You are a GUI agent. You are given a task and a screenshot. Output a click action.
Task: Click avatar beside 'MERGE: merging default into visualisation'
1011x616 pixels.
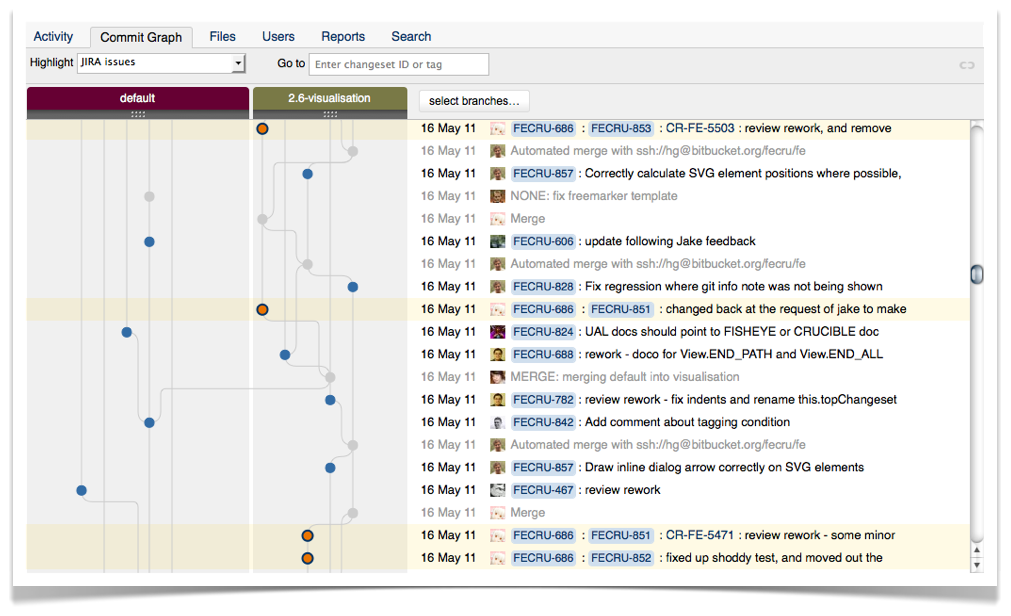[x=497, y=377]
